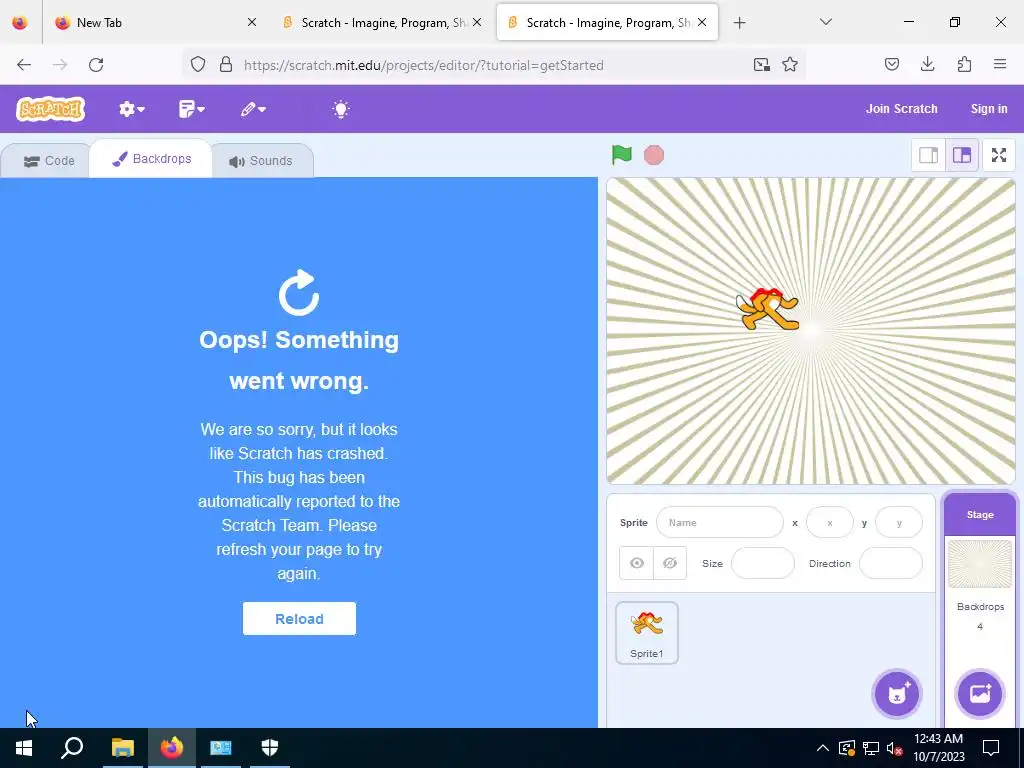Open the Windows Start menu
Viewport: 1024px width, 768px height.
click(x=24, y=748)
